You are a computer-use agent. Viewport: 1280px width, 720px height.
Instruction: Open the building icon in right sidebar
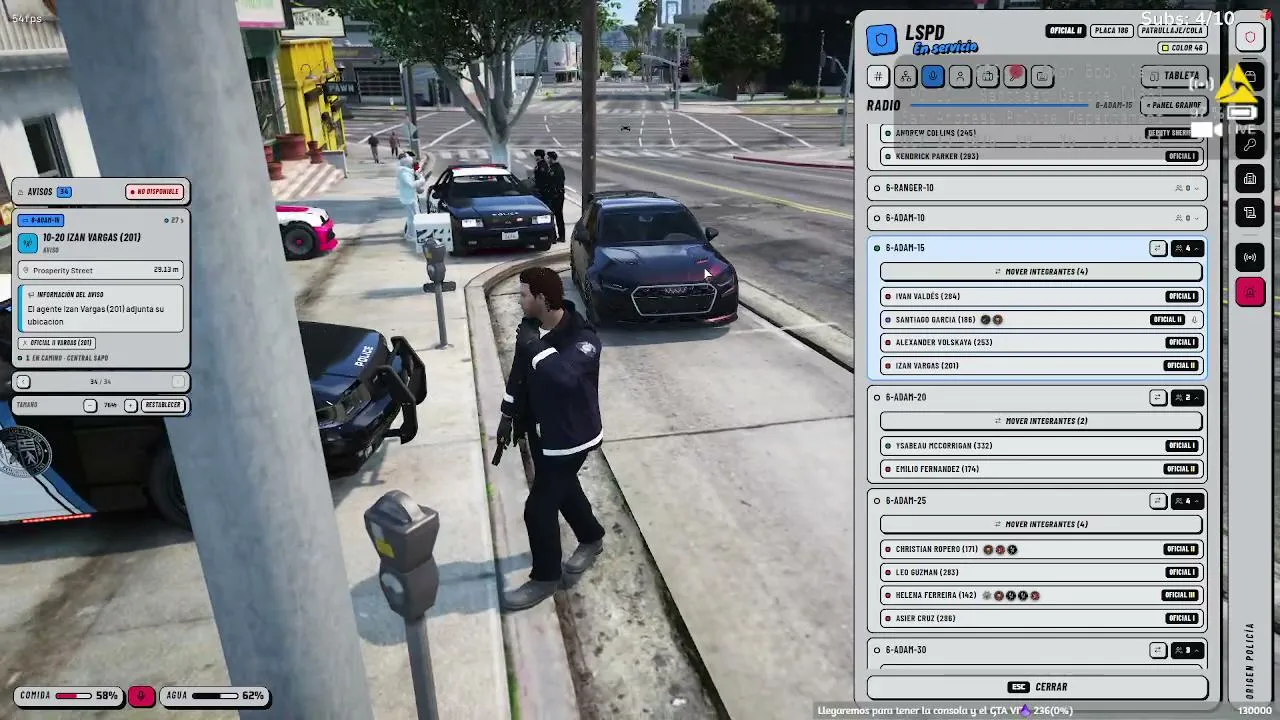point(1250,179)
